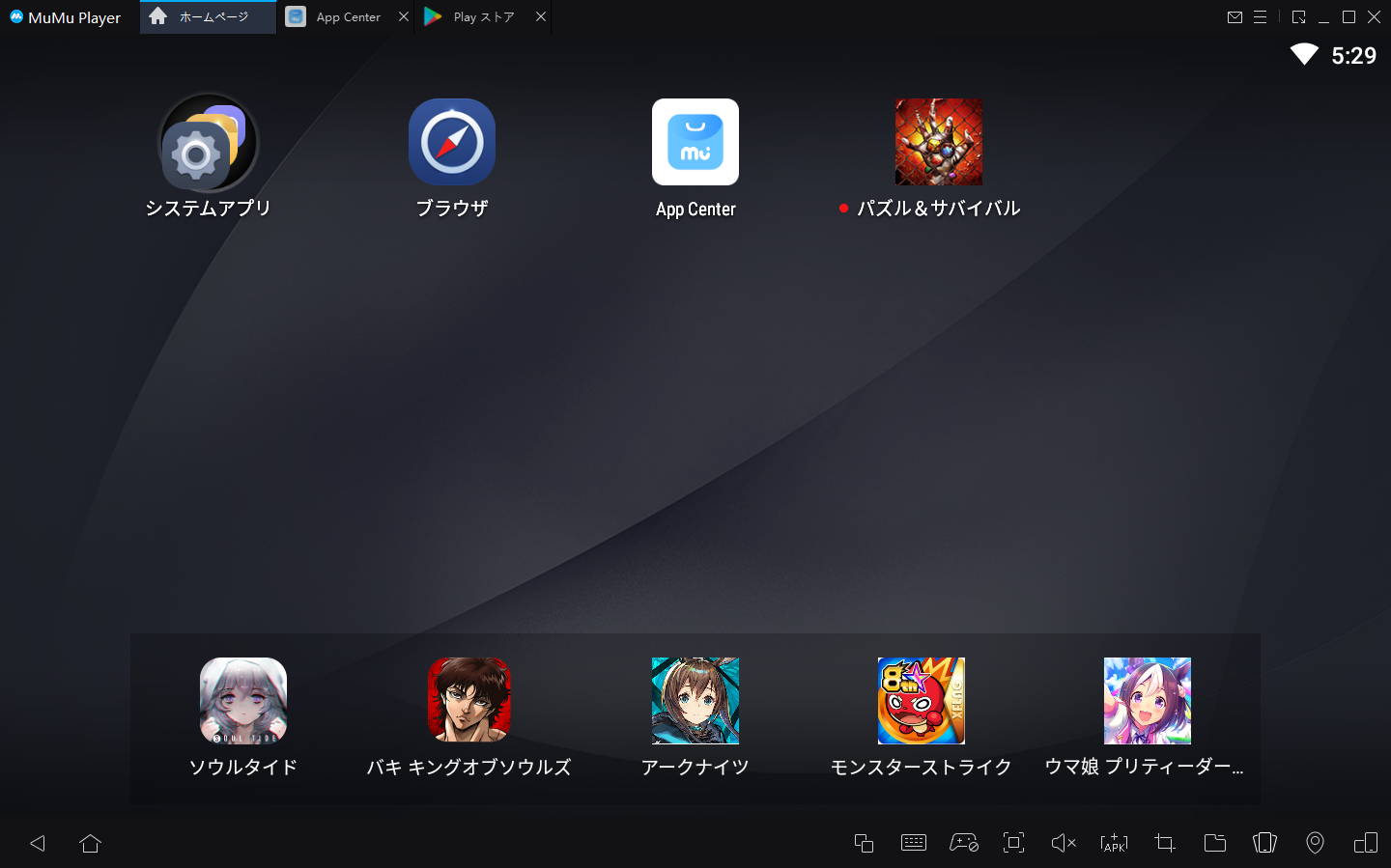Click the ブラウザ label text
This screenshot has height=868, width=1391.
pyautogui.click(x=452, y=208)
